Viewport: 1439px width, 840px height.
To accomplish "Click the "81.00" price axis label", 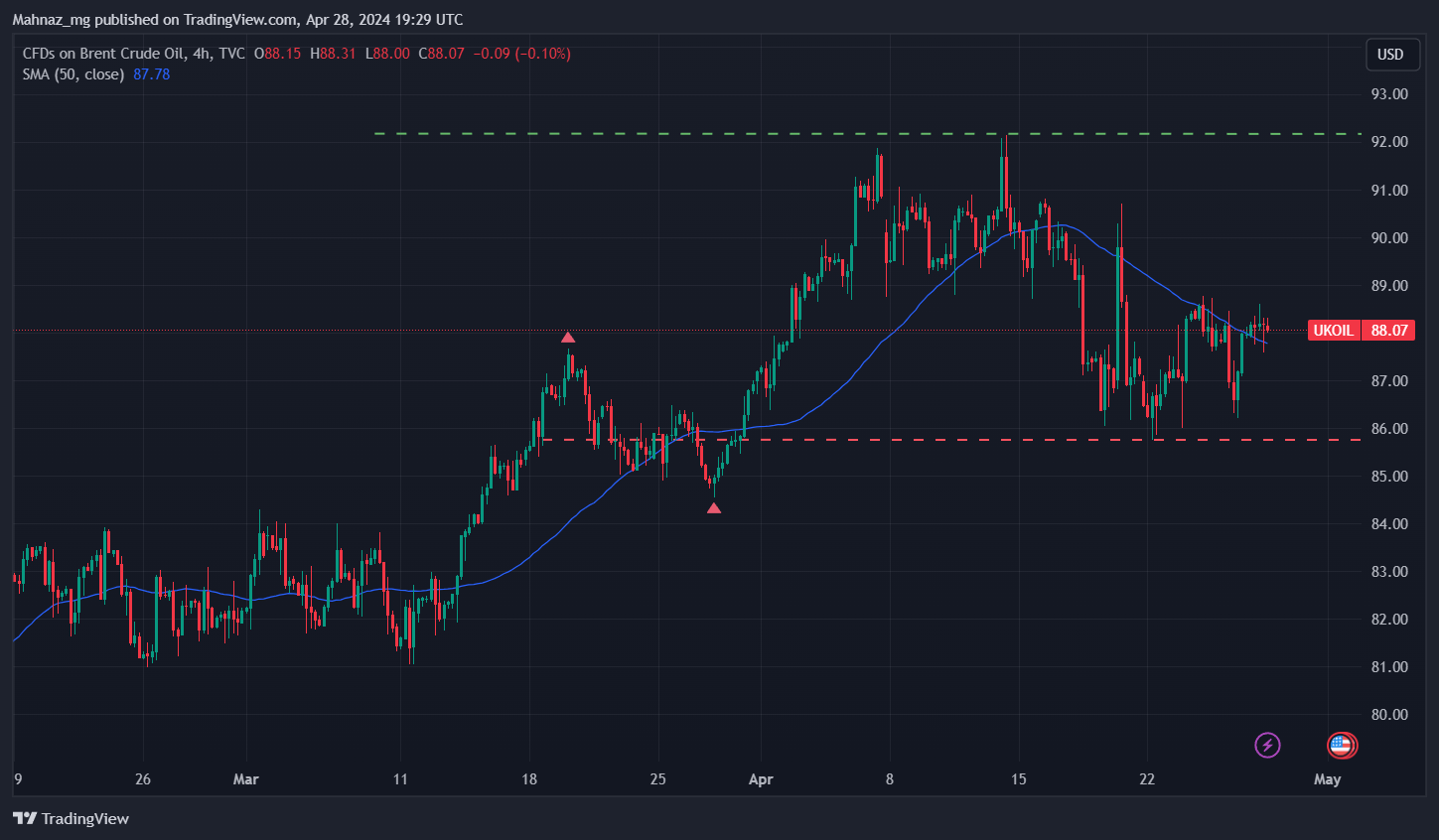I will point(1389,667).
